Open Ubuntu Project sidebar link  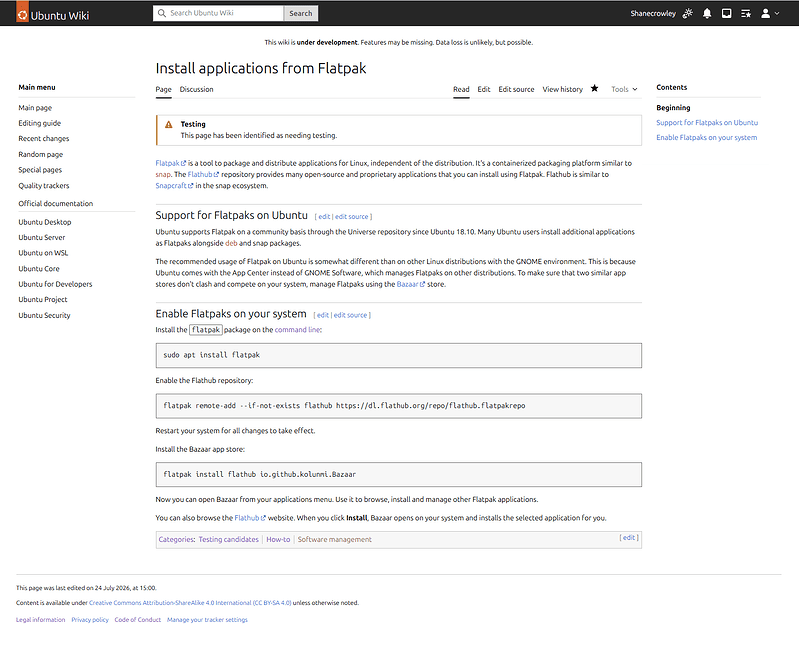click(43, 300)
